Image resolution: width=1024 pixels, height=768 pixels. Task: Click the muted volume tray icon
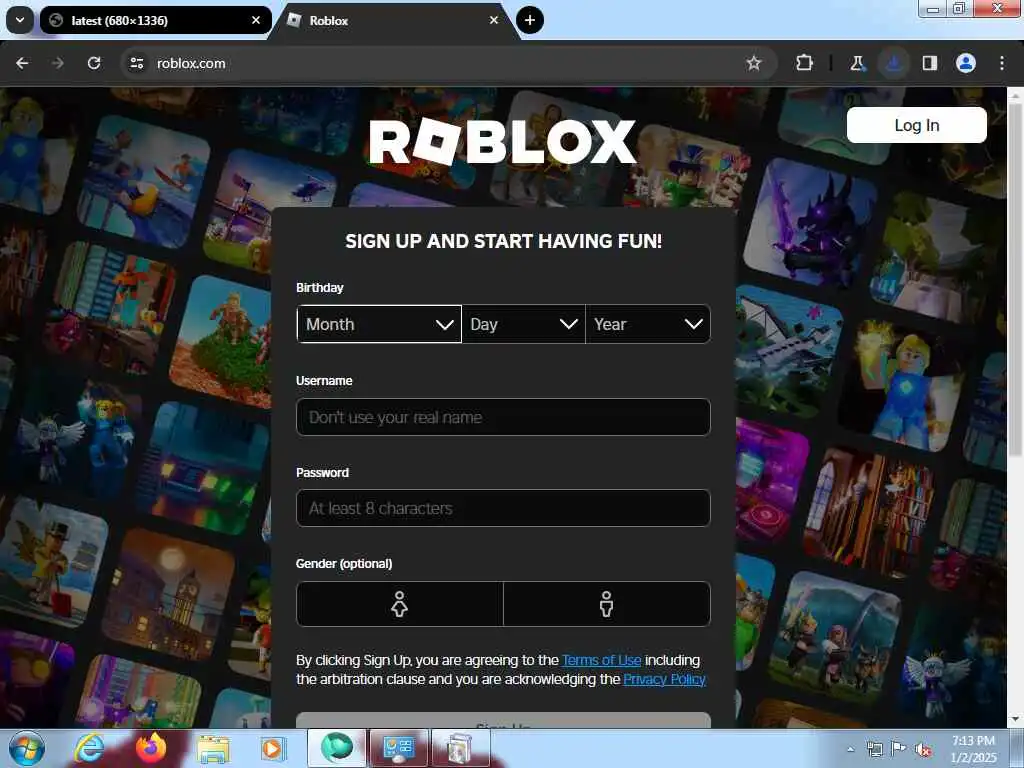pyautogui.click(x=923, y=749)
